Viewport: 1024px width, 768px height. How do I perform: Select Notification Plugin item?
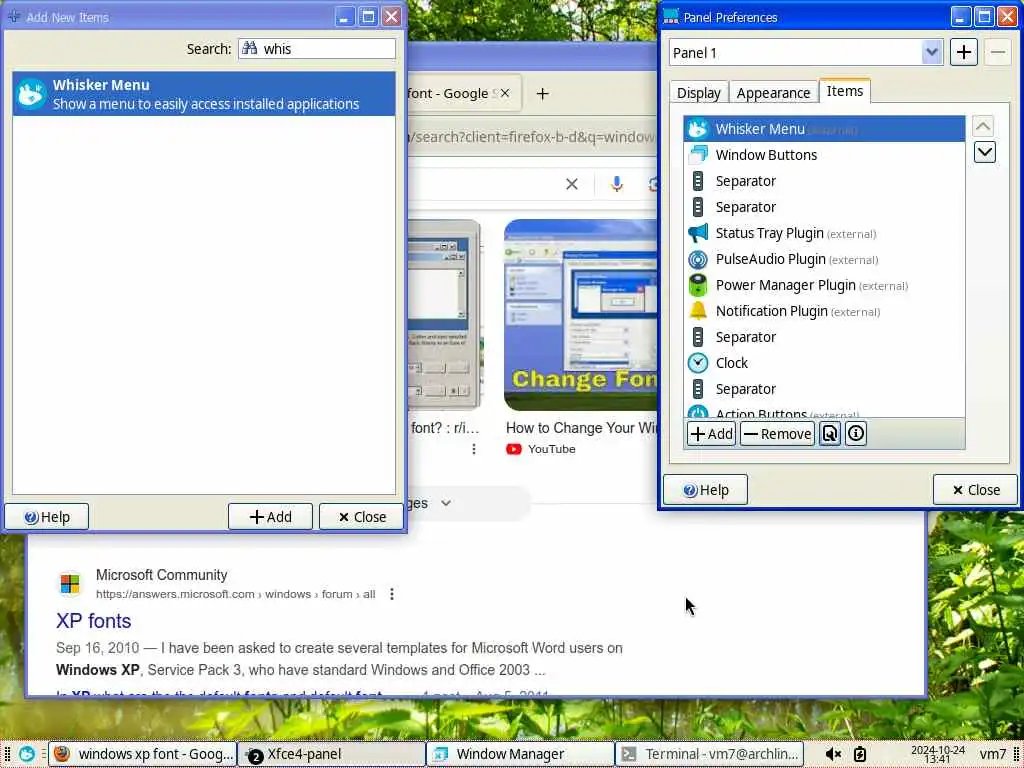[x=824, y=311]
